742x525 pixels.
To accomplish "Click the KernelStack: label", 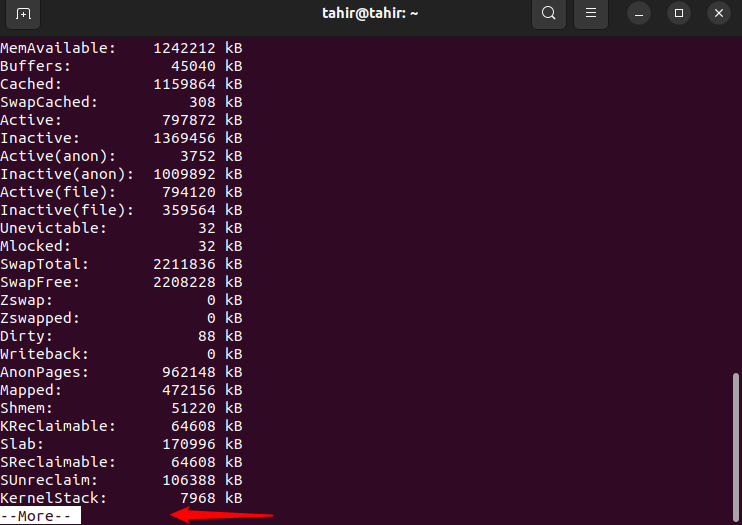I will point(53,498).
